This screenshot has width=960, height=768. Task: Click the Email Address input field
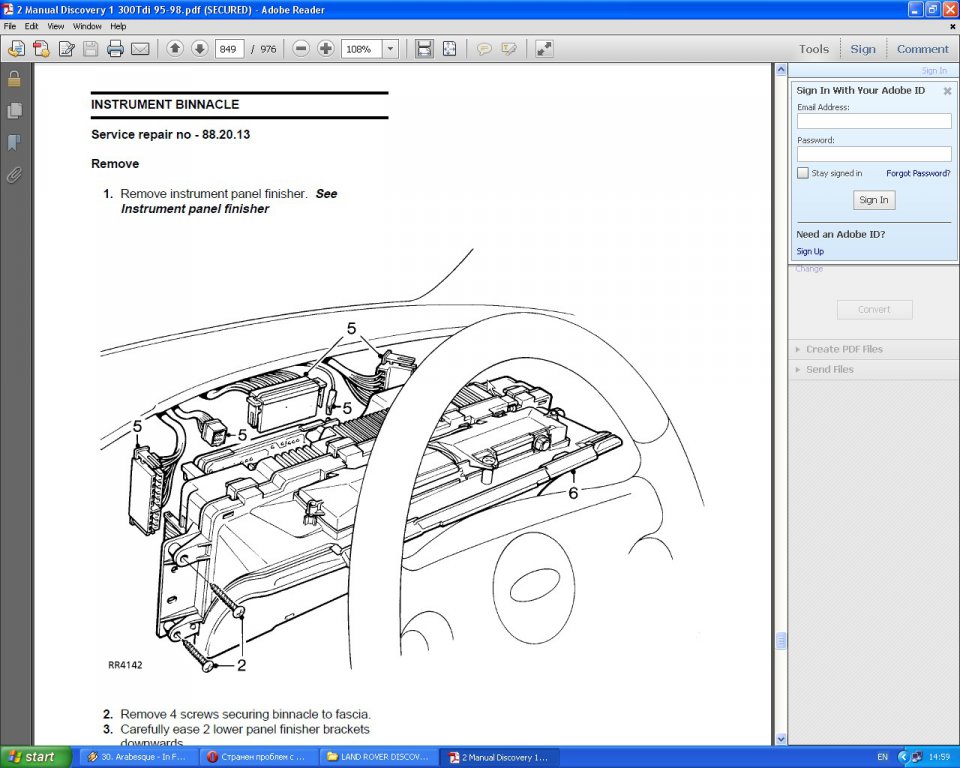tap(874, 121)
